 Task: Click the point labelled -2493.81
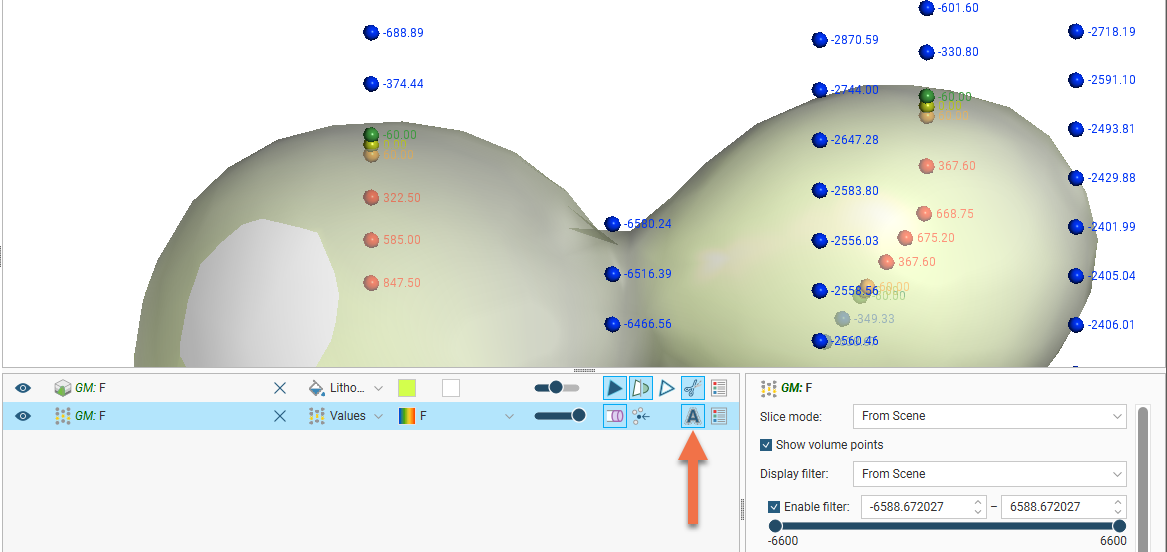1075,129
